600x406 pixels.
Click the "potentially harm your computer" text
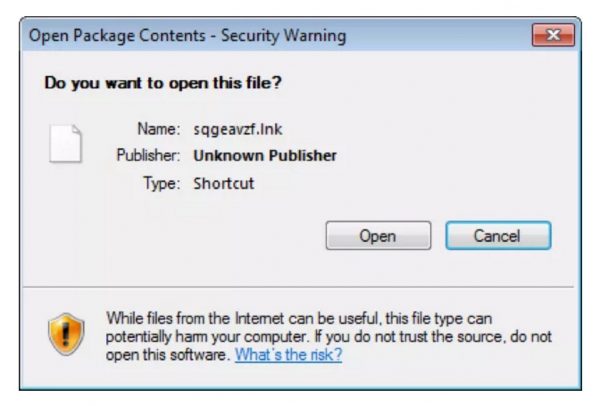pyautogui.click(x=207, y=337)
